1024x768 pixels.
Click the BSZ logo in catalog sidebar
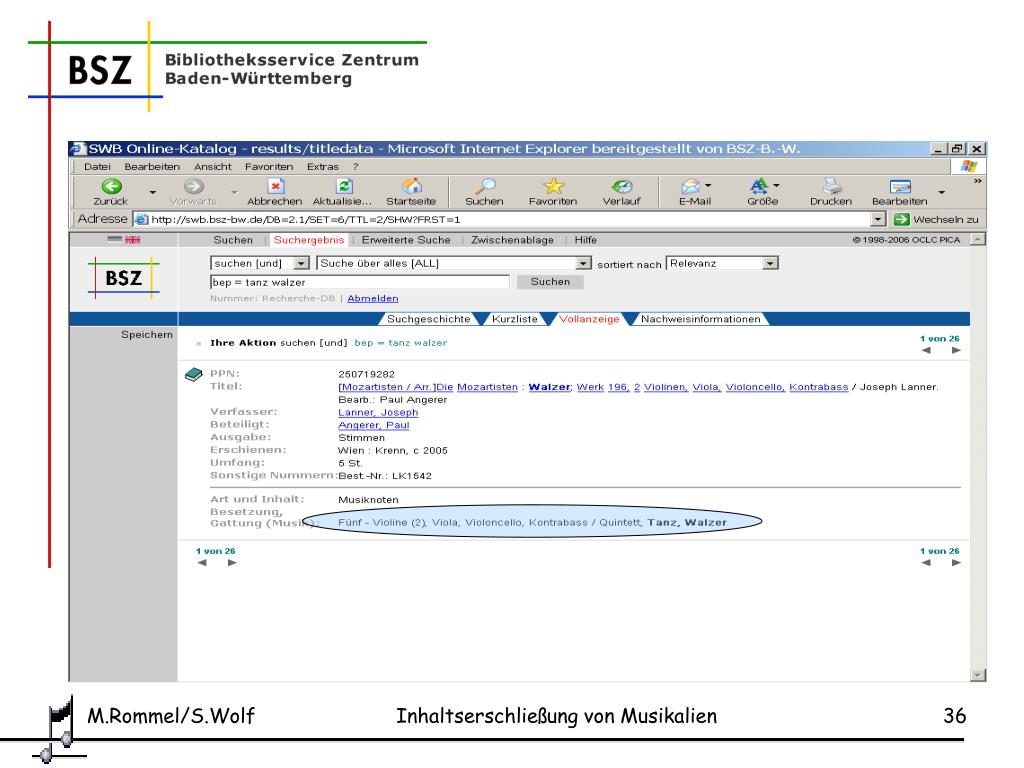[x=123, y=278]
